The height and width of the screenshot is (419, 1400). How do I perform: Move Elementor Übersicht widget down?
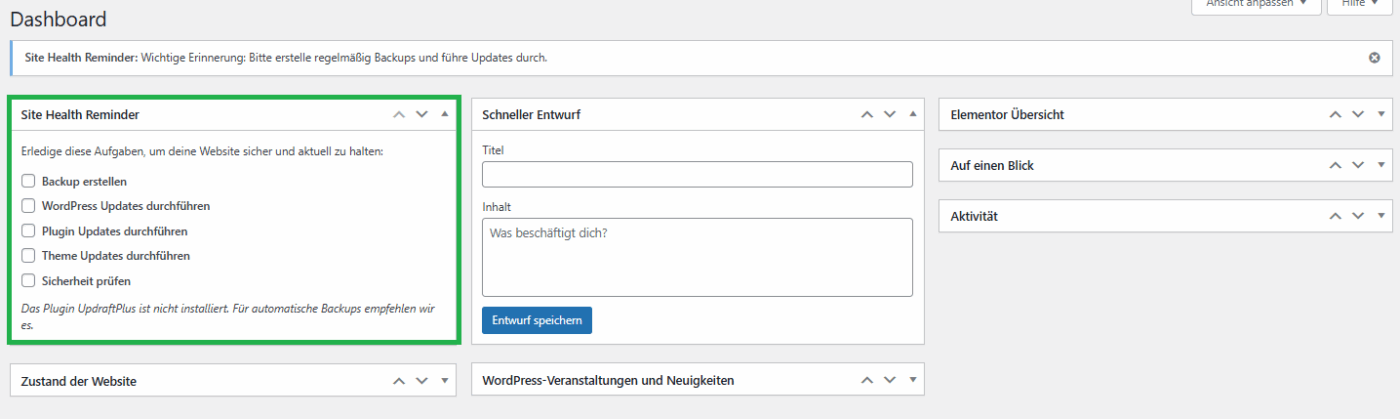[x=1357, y=115]
